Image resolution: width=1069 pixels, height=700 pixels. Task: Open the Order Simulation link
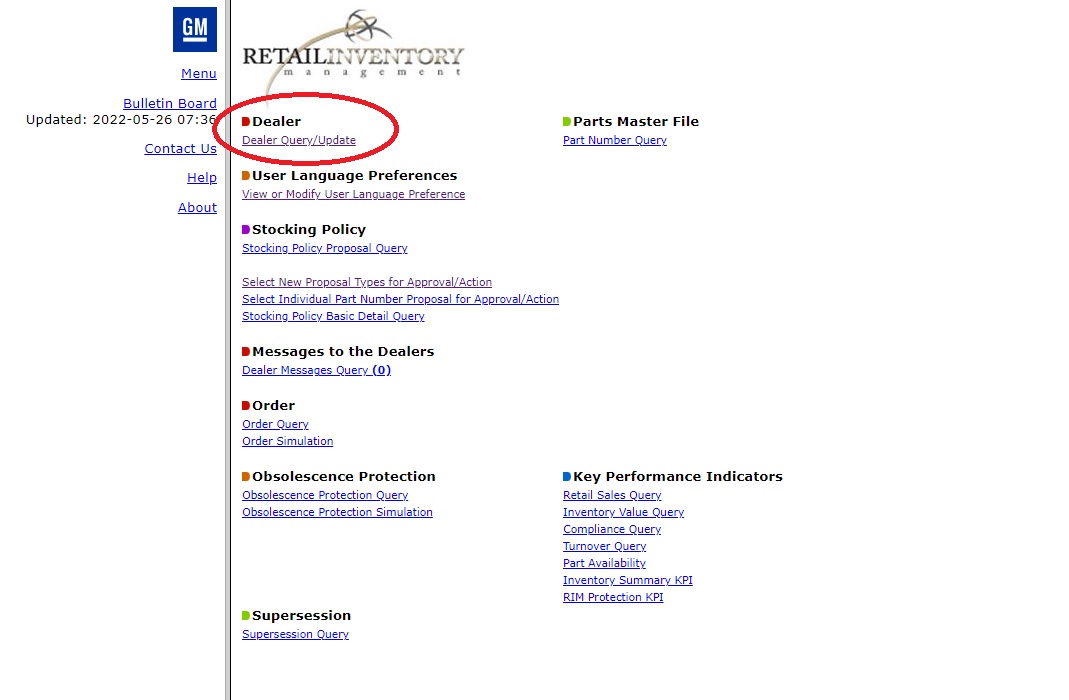(288, 441)
